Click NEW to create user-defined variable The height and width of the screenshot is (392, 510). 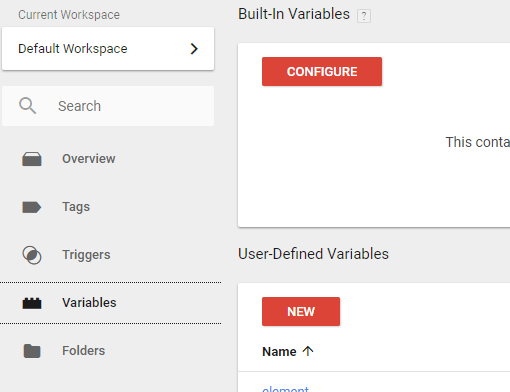coord(301,311)
